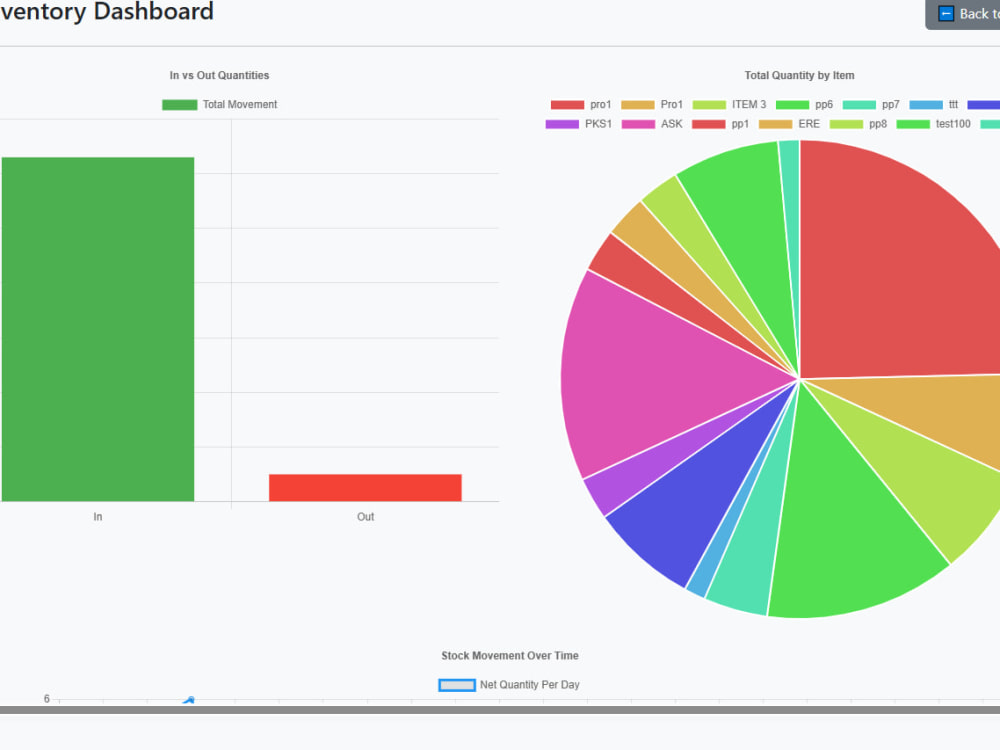The height and width of the screenshot is (750, 1000).
Task: Click the green In bar
Action: tap(98, 329)
